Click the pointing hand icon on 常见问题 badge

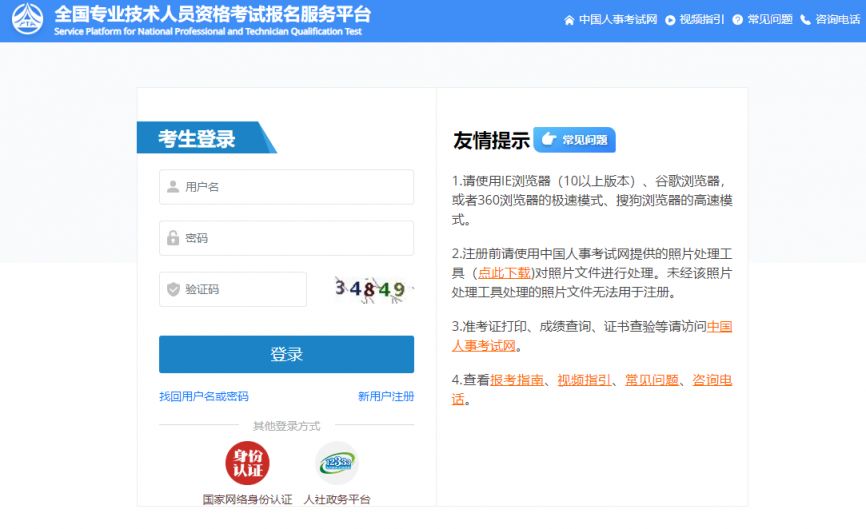548,139
